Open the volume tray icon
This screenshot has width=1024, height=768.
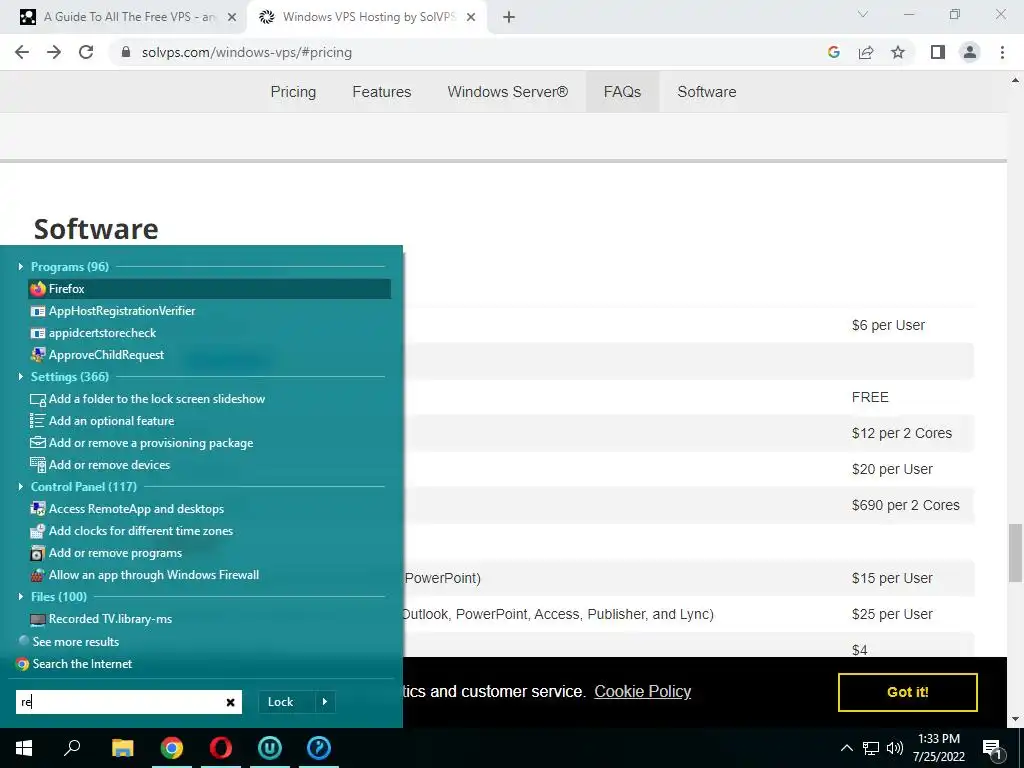895,748
